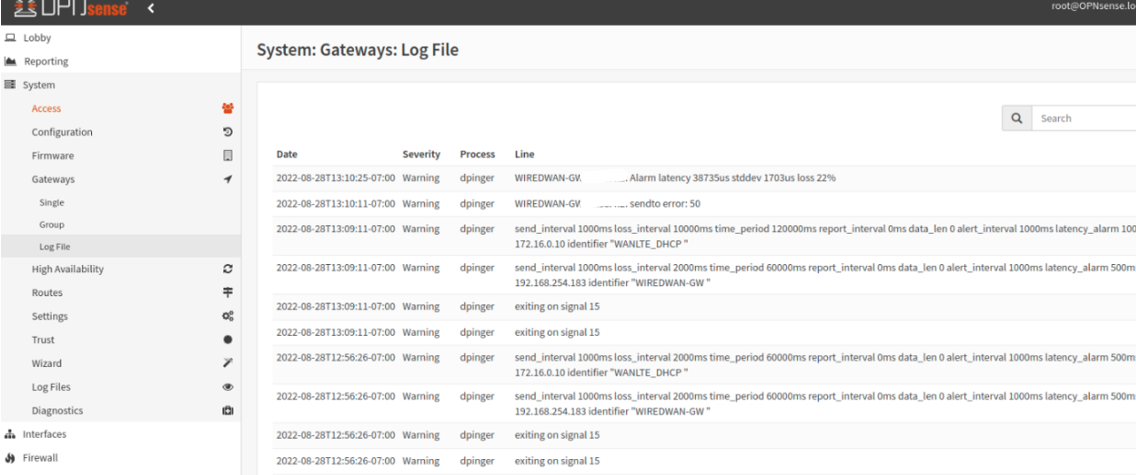Click the Firmware building icon
This screenshot has height=475, width=1136.
(x=227, y=156)
